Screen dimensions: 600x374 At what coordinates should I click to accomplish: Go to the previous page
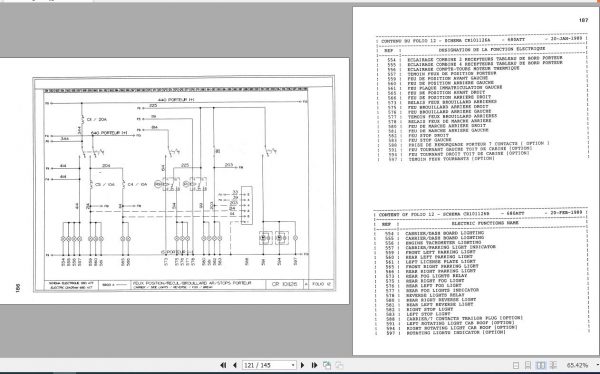(235, 365)
